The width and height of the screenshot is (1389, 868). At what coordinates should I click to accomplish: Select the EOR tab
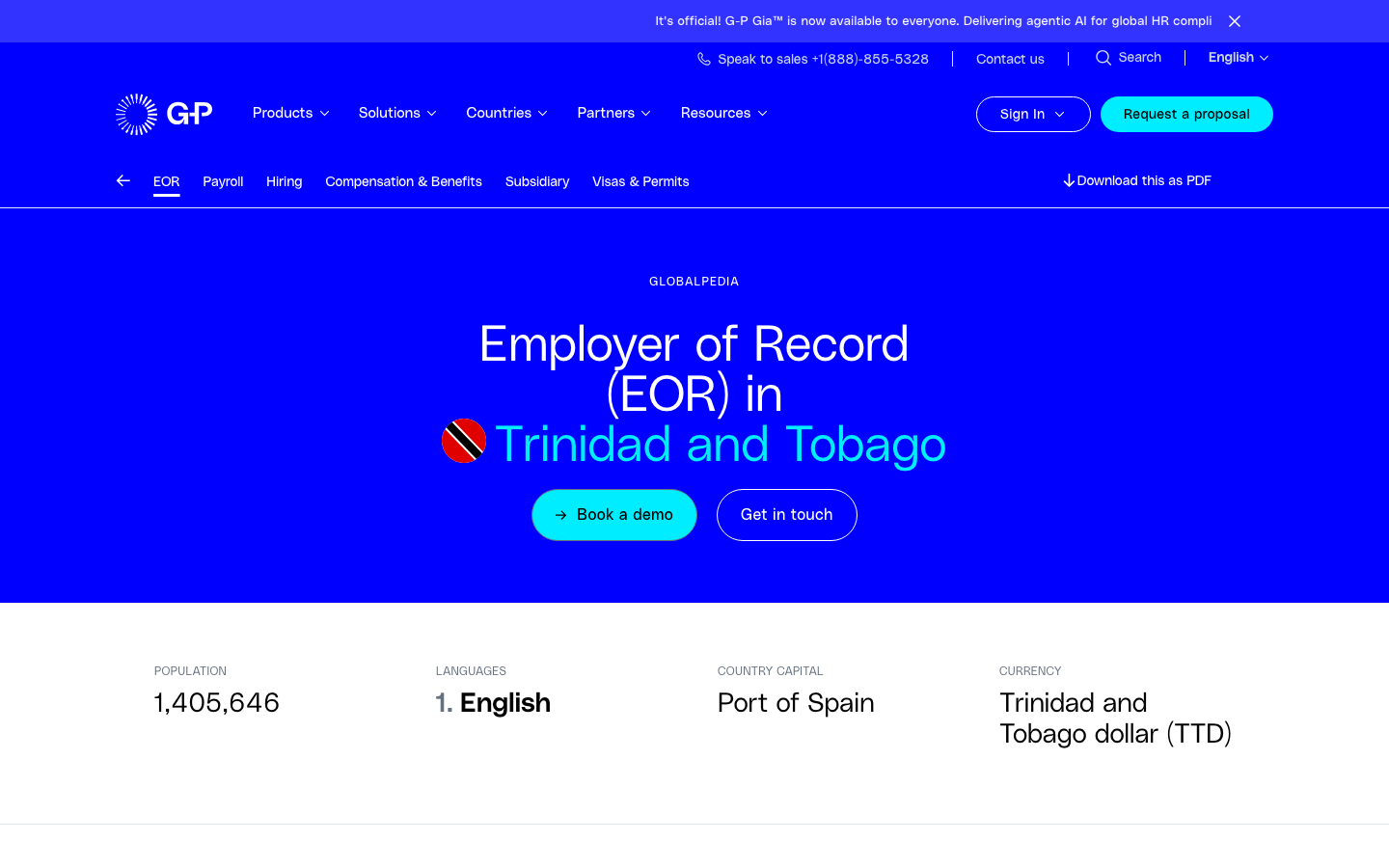167,181
